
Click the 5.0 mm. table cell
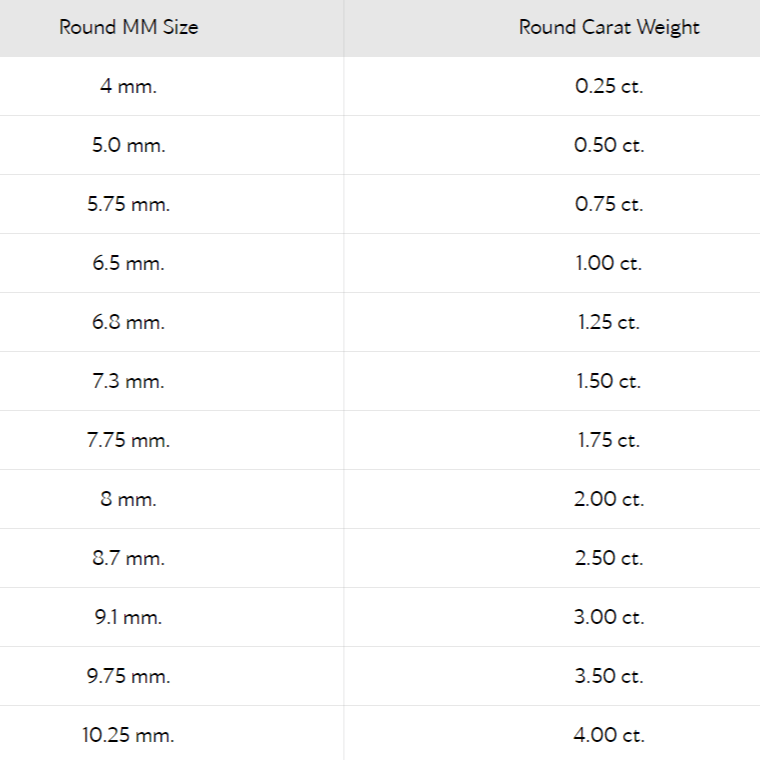coord(128,145)
